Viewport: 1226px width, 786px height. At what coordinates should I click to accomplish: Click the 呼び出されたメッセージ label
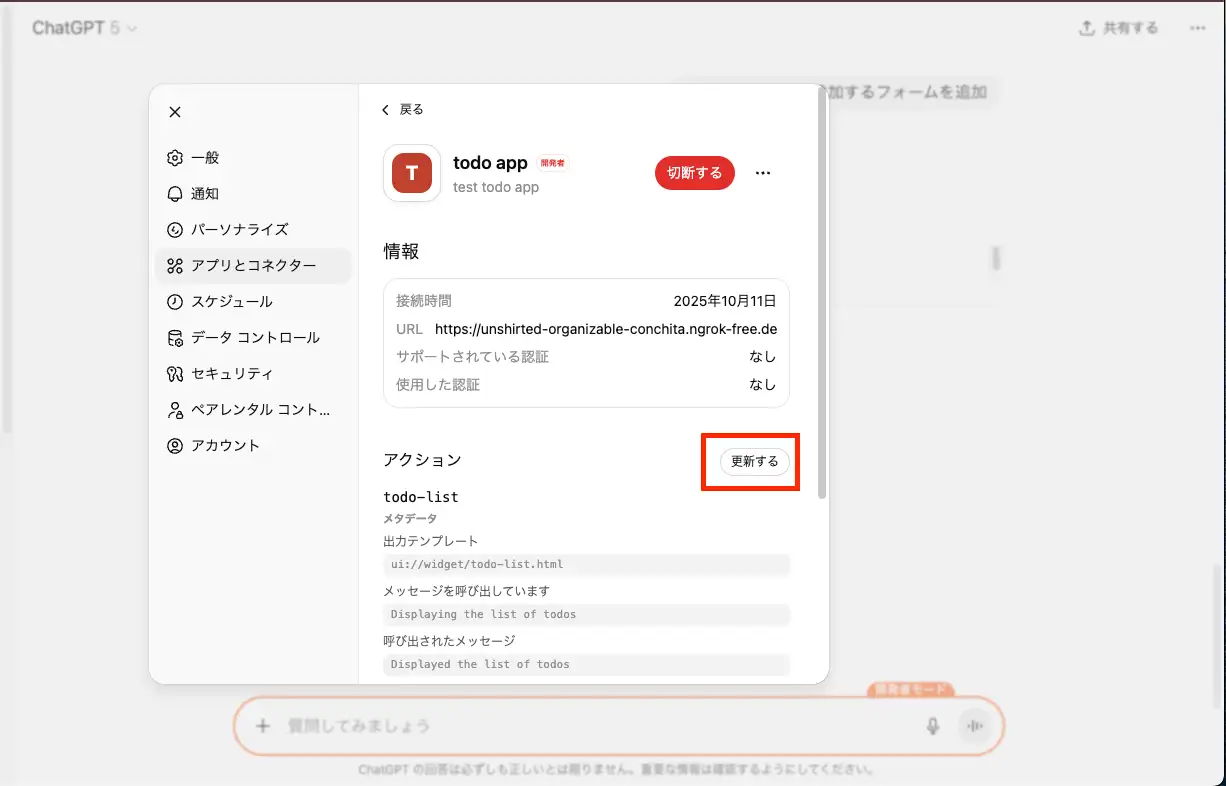(449, 641)
